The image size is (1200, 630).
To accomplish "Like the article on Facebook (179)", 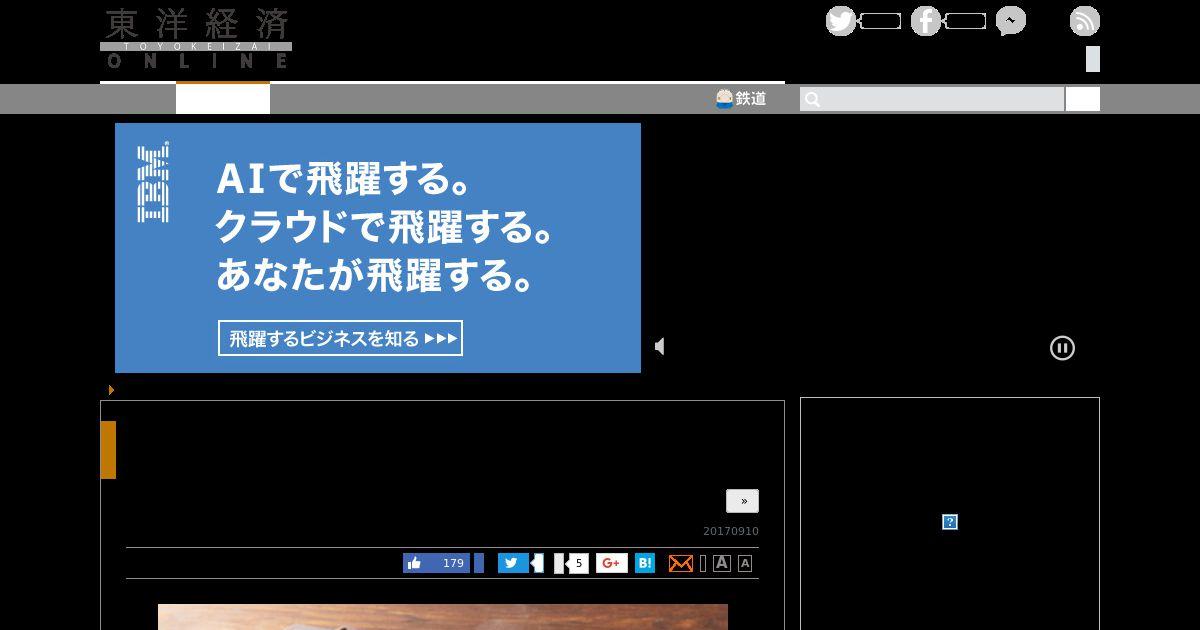I will click(436, 563).
